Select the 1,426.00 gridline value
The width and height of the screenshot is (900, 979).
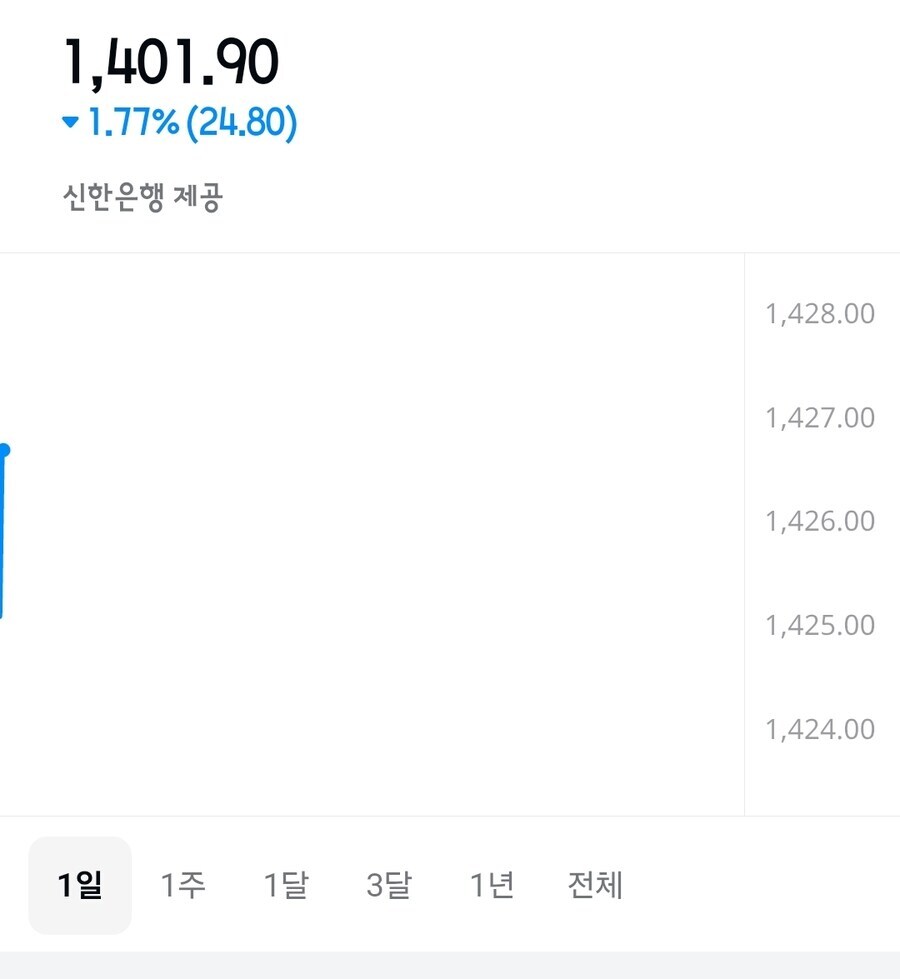(x=820, y=521)
